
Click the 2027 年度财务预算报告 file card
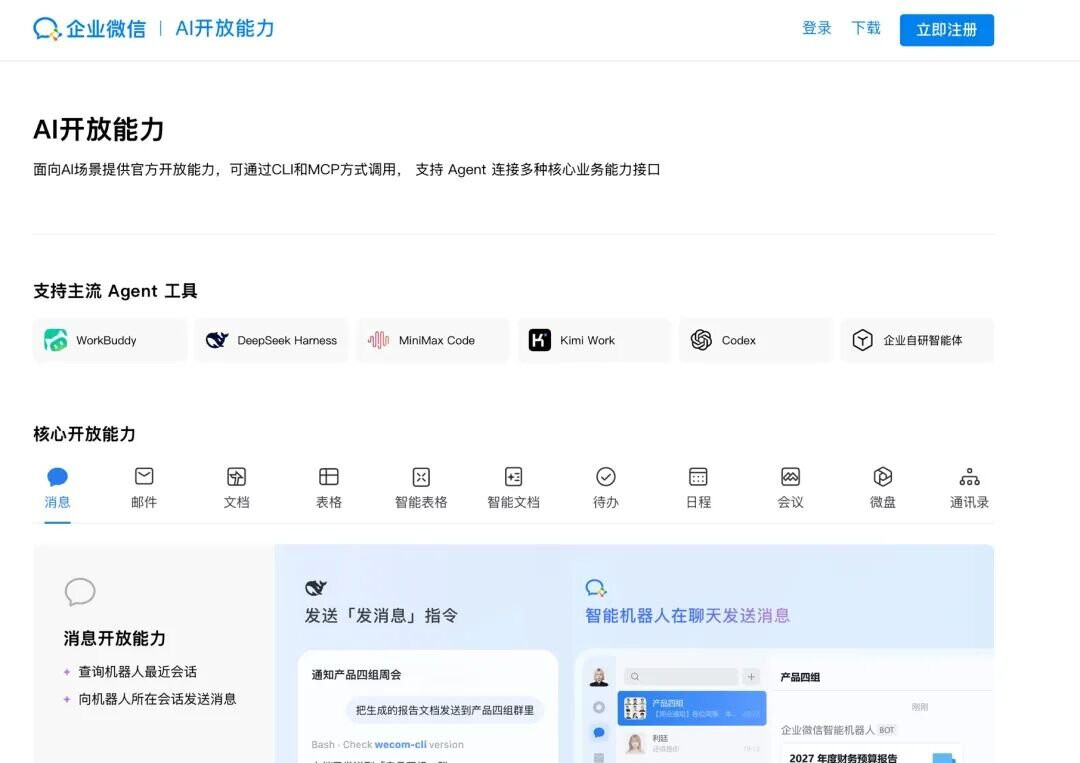[872, 754]
